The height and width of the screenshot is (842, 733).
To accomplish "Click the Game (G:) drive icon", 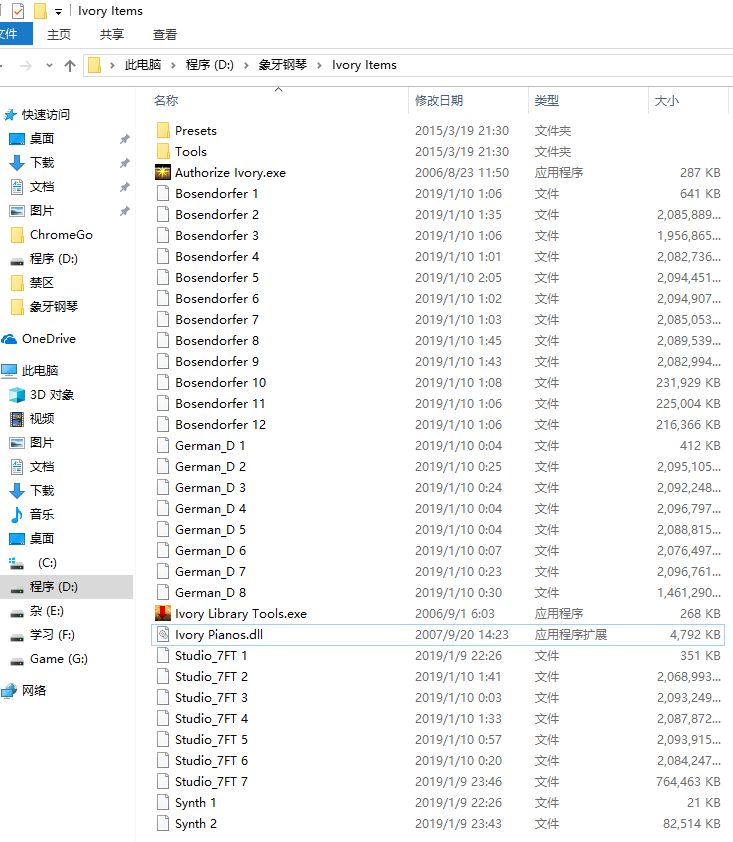I will (x=17, y=660).
